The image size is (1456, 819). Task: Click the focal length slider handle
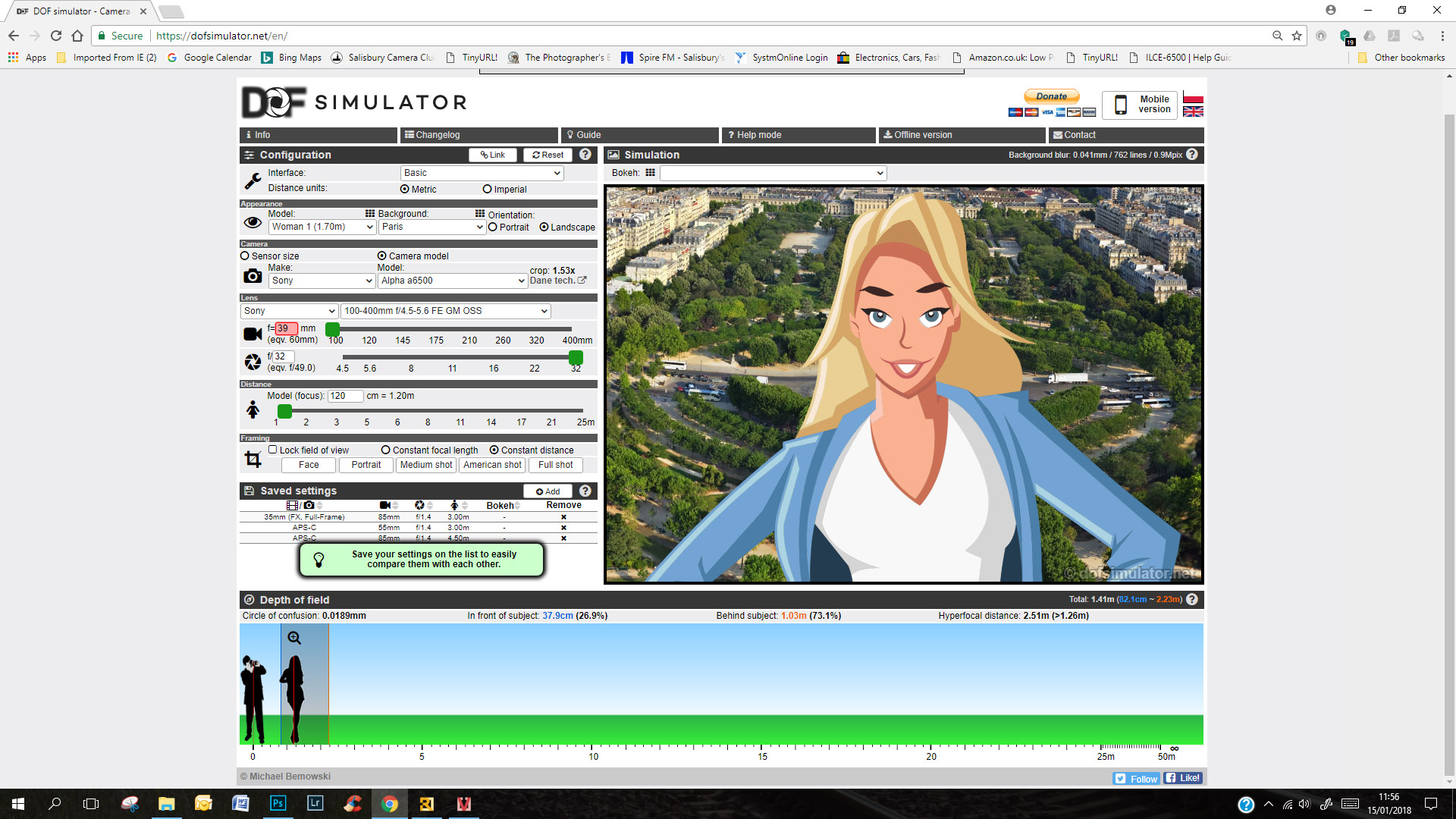coord(332,329)
